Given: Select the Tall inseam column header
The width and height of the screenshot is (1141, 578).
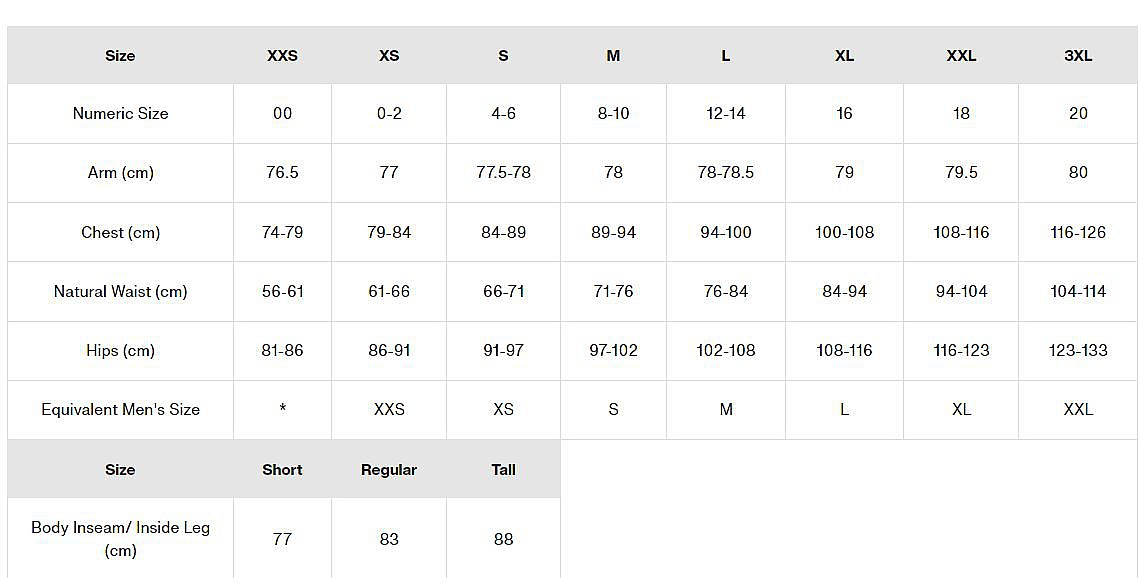Looking at the screenshot, I should [x=503, y=470].
